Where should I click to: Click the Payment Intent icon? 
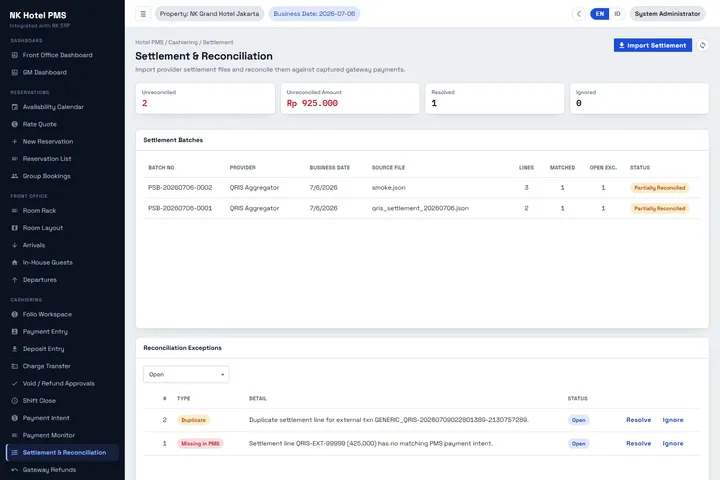pyautogui.click(x=15, y=418)
